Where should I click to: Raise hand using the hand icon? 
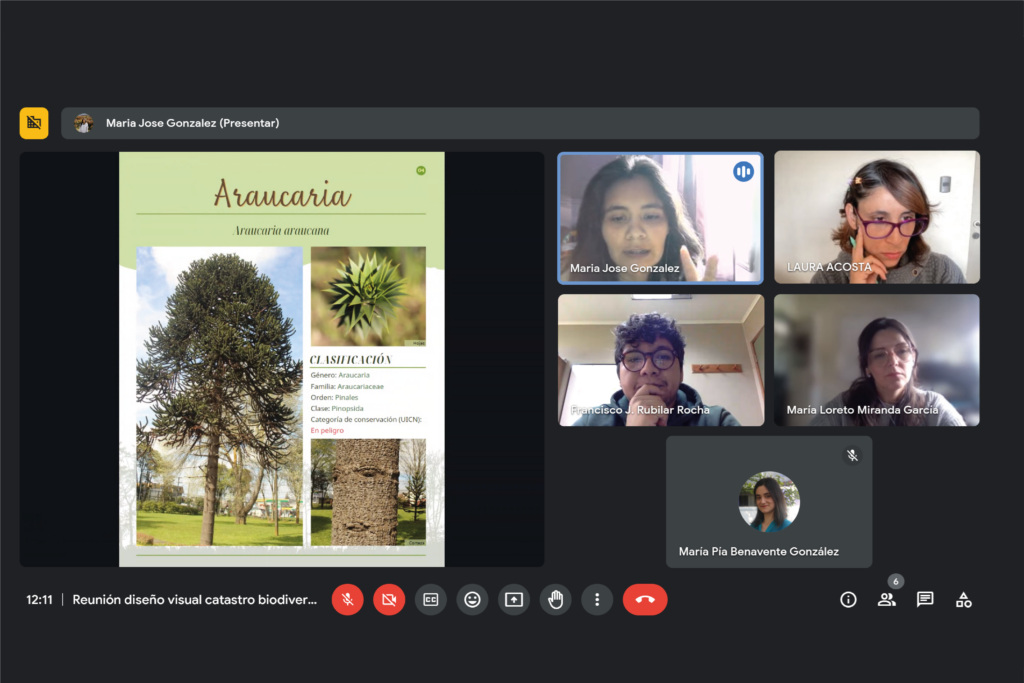click(x=555, y=600)
